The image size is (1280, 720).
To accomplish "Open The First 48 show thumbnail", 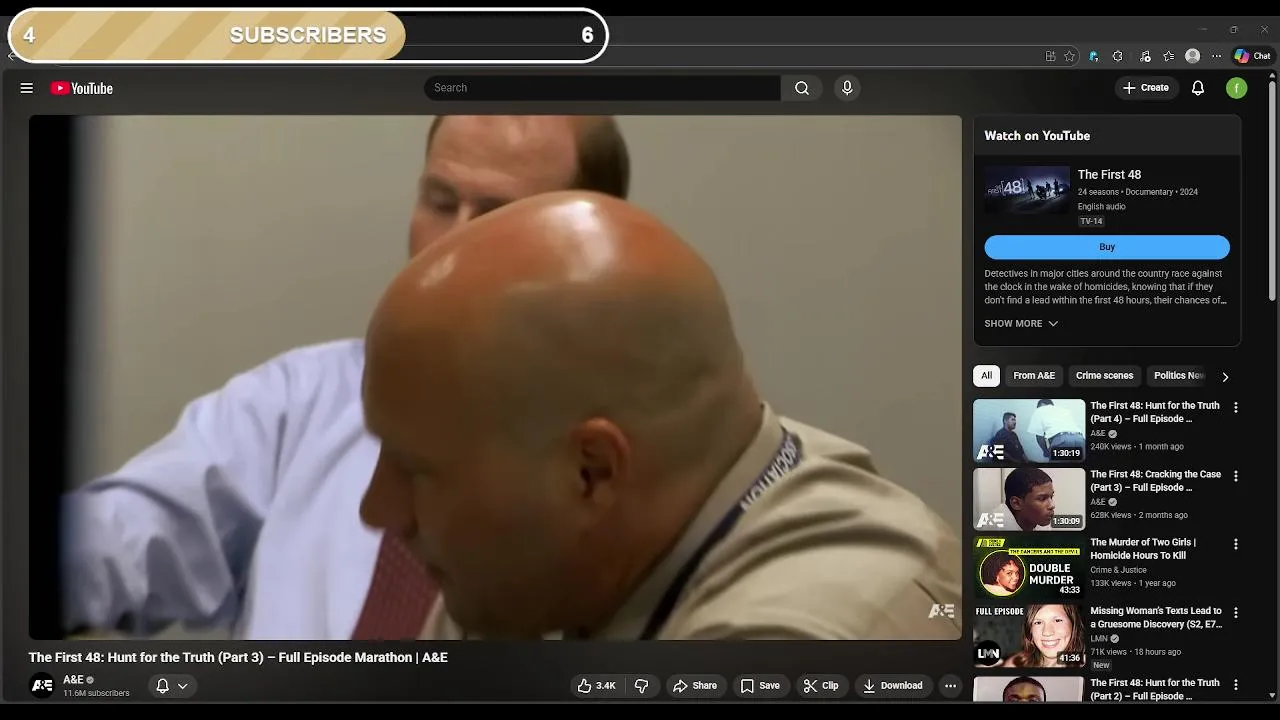I will [x=1027, y=190].
